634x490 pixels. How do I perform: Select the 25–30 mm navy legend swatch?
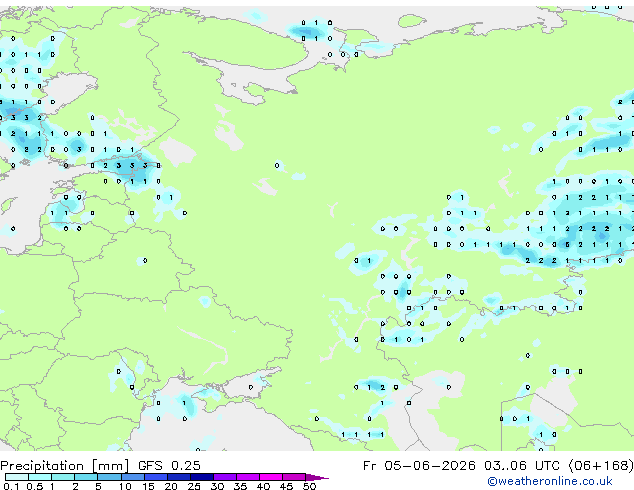201,477
